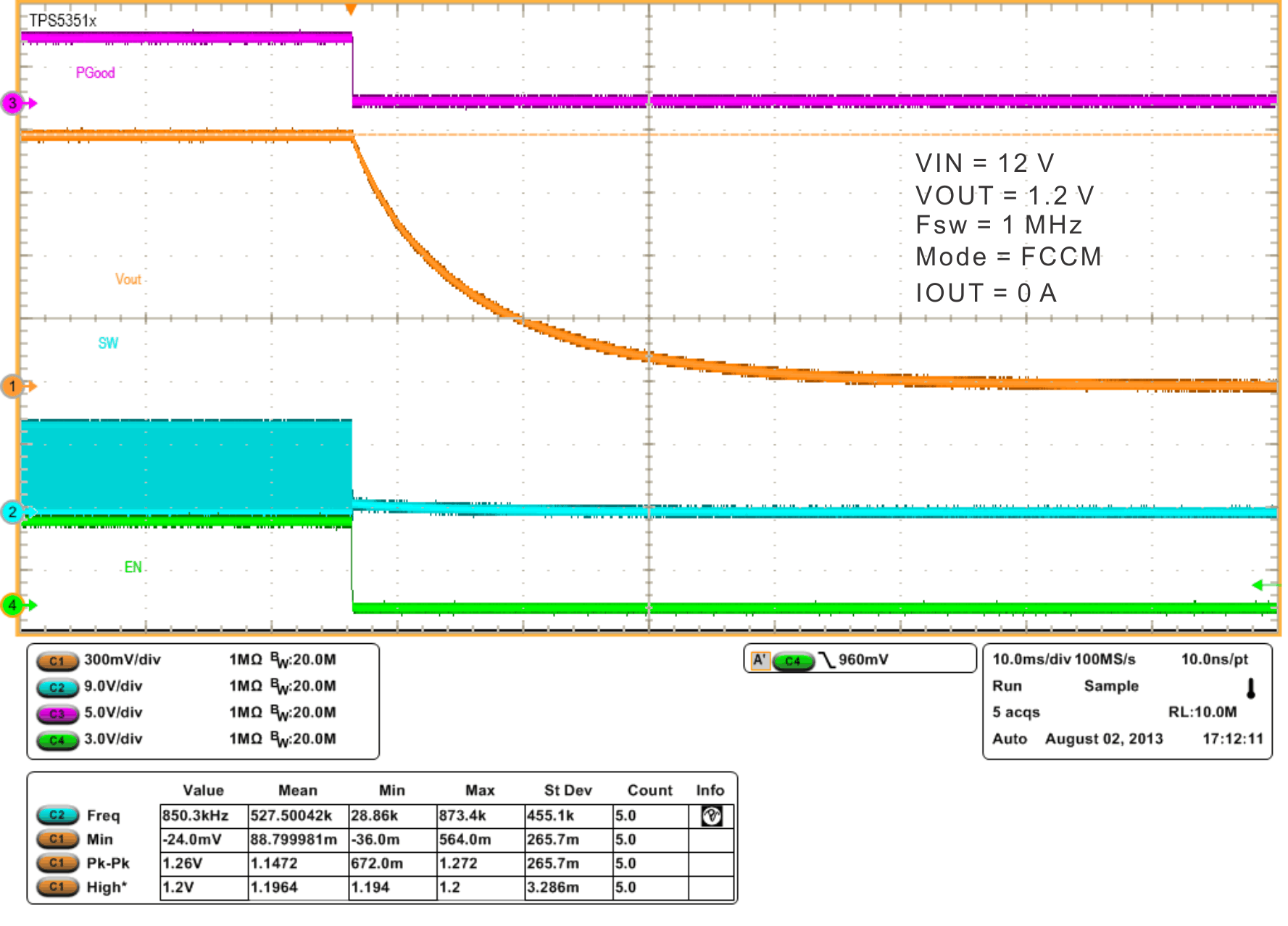
Task: Click the C3 1MΩ impedance entry
Action: (x=246, y=713)
